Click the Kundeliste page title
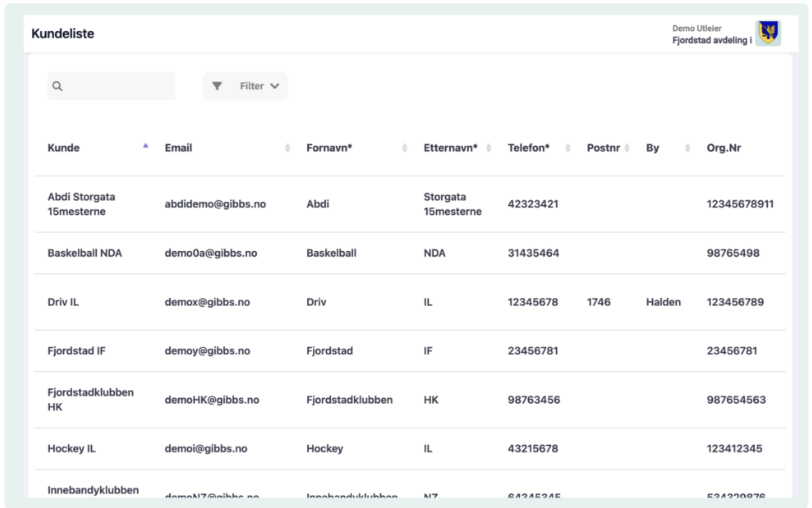Image resolution: width=812 pixels, height=508 pixels. (x=63, y=34)
